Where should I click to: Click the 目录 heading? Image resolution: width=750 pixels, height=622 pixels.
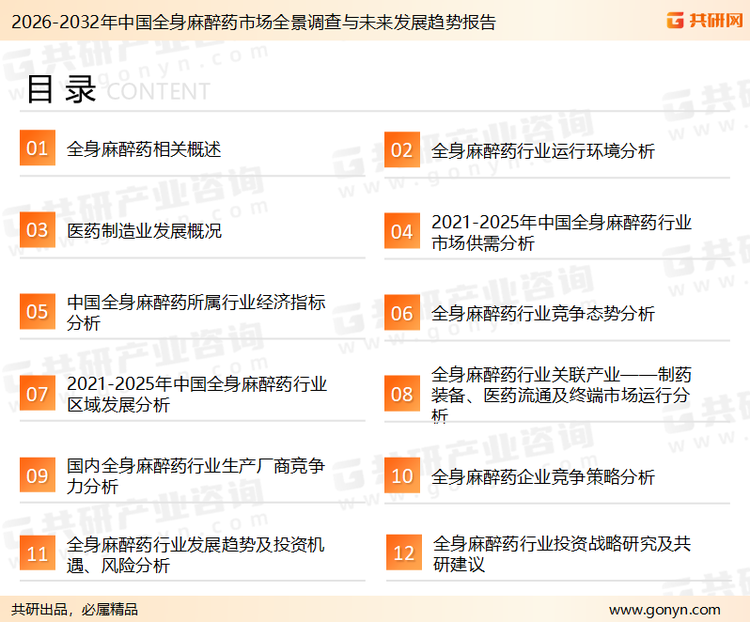[61, 89]
